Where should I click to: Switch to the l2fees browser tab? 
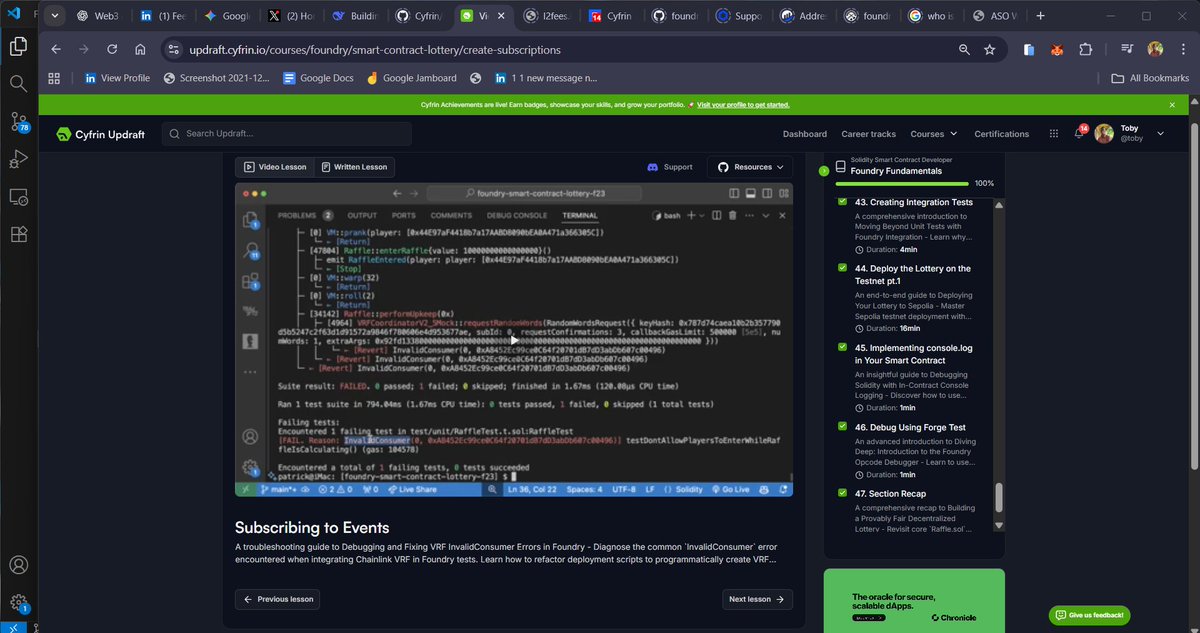(549, 16)
